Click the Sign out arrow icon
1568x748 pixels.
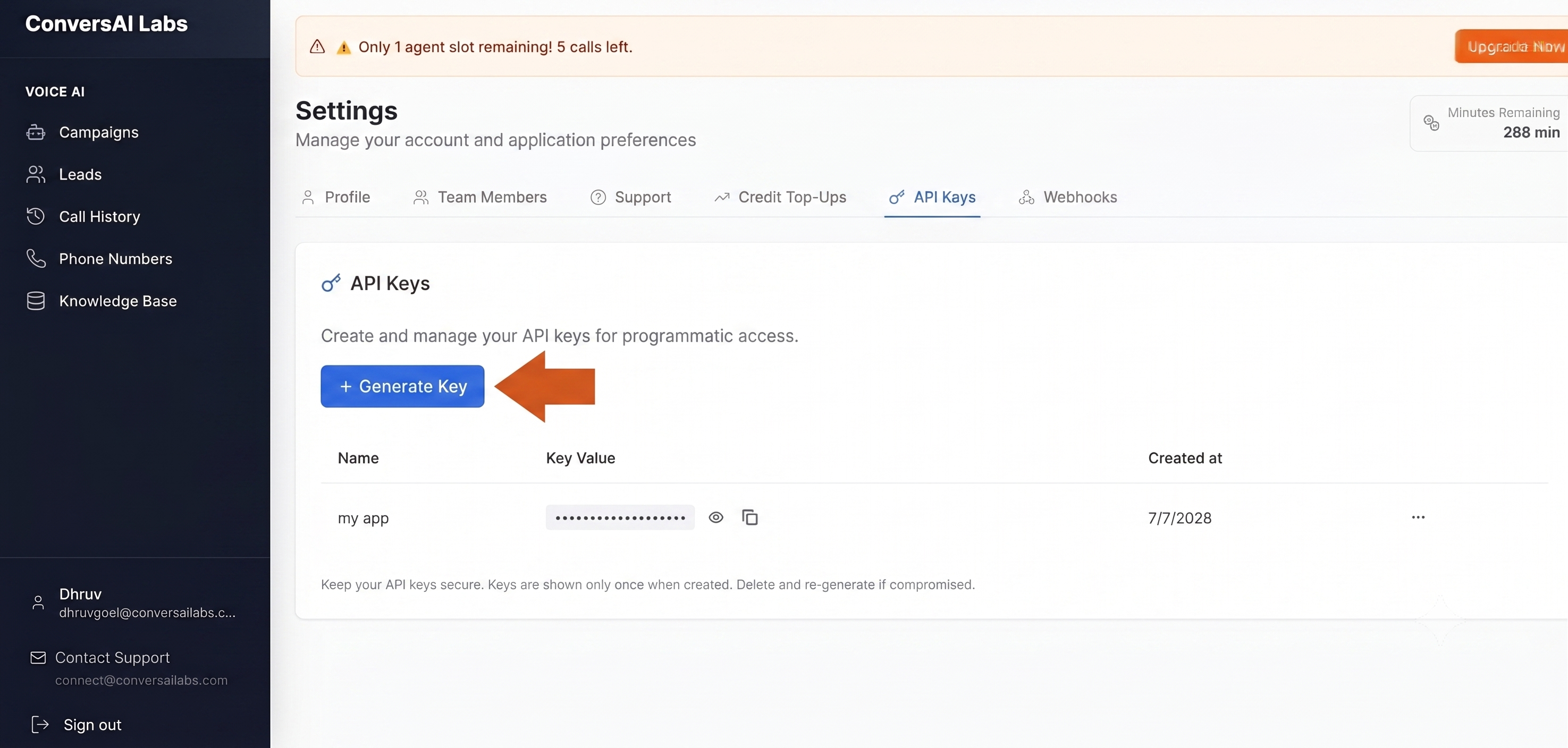click(39, 725)
